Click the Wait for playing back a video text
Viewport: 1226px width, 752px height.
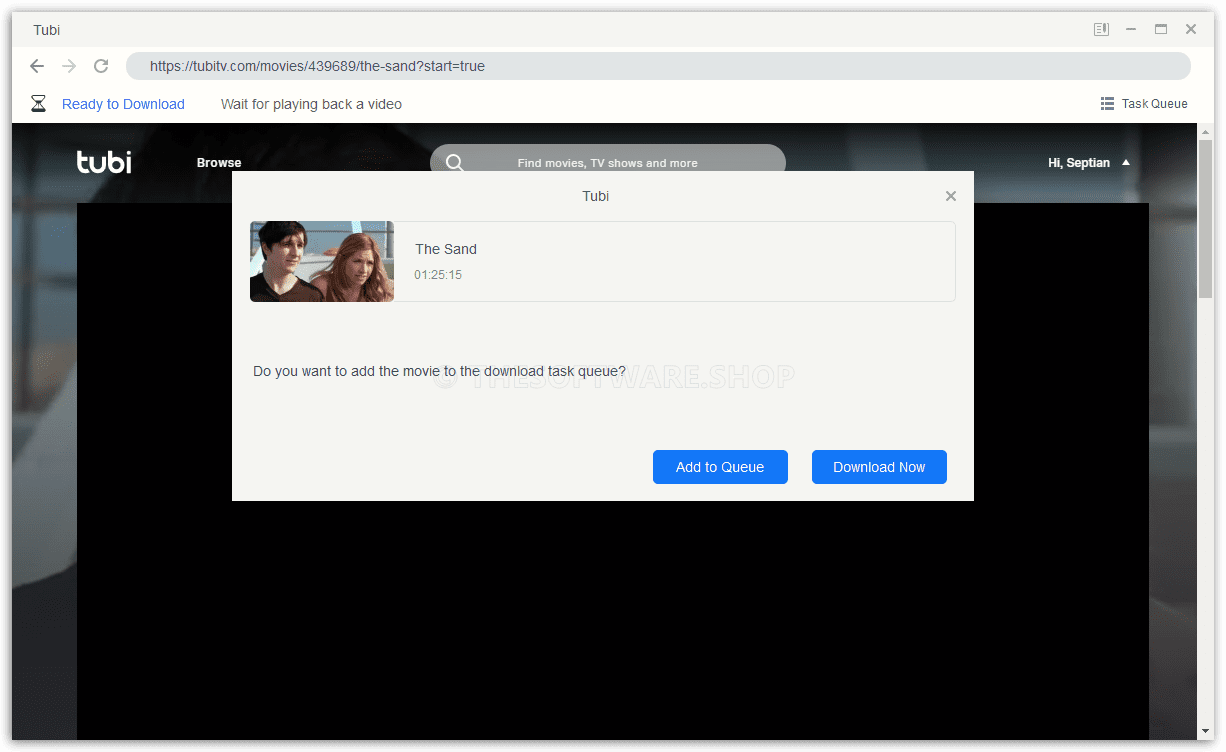coord(311,104)
